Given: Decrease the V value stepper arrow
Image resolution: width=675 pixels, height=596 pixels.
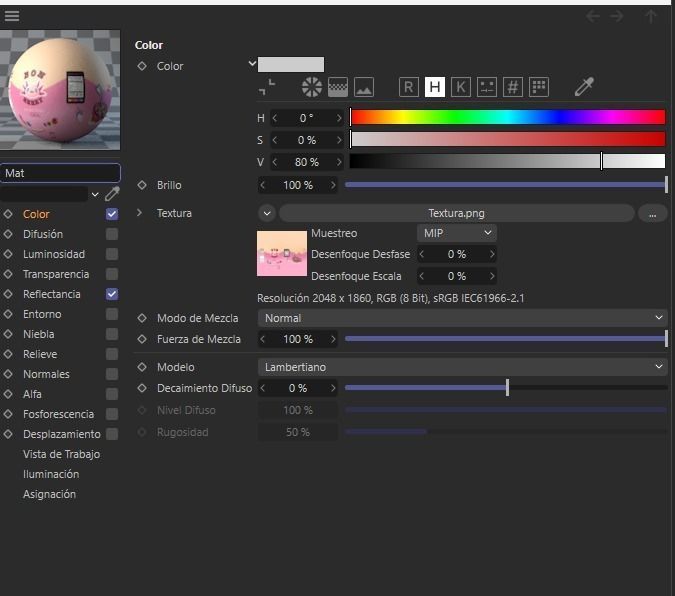Looking at the screenshot, I should (x=275, y=162).
